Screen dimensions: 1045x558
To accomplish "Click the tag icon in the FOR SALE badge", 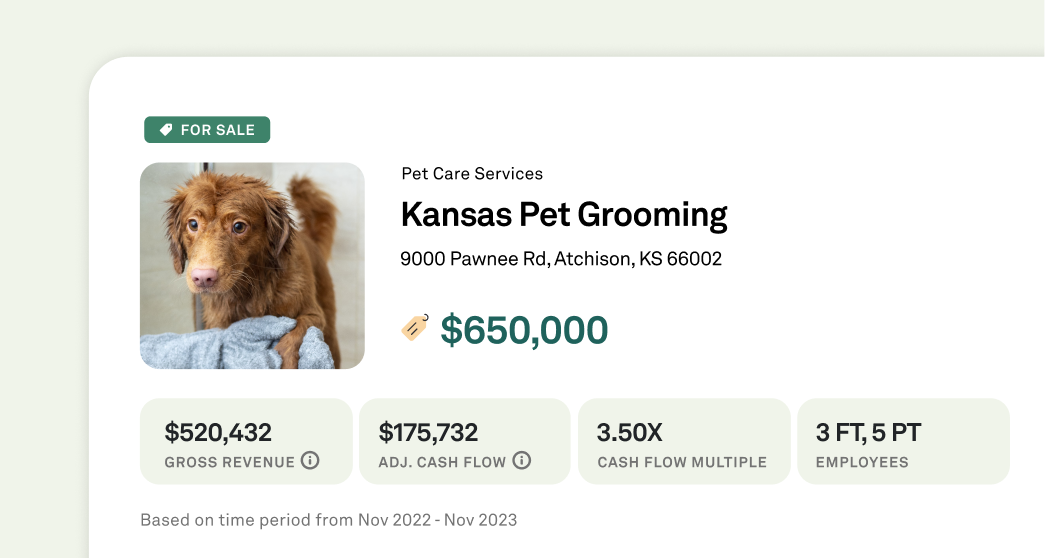I will (166, 130).
